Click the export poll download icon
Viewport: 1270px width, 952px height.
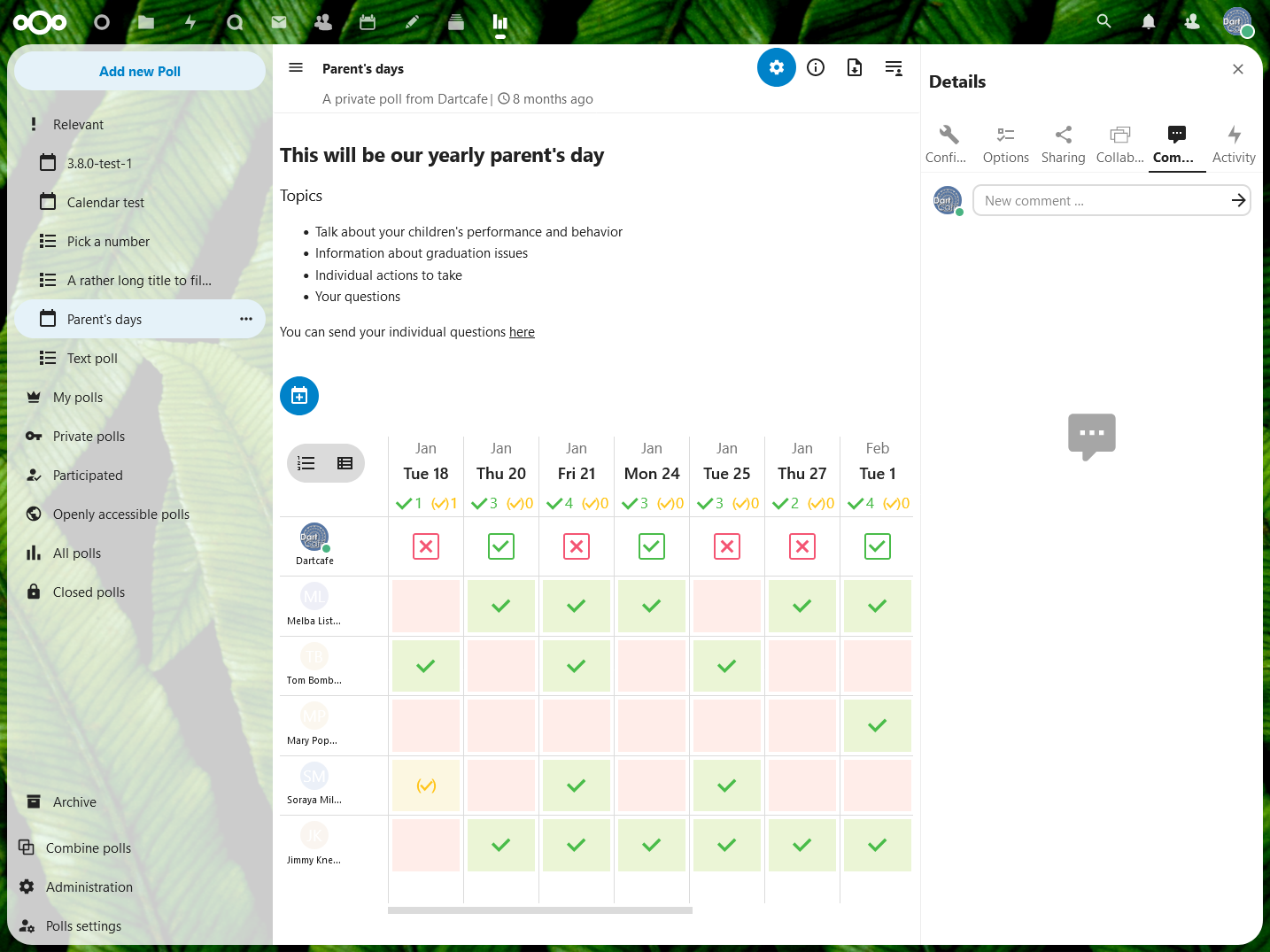pyautogui.click(x=855, y=67)
